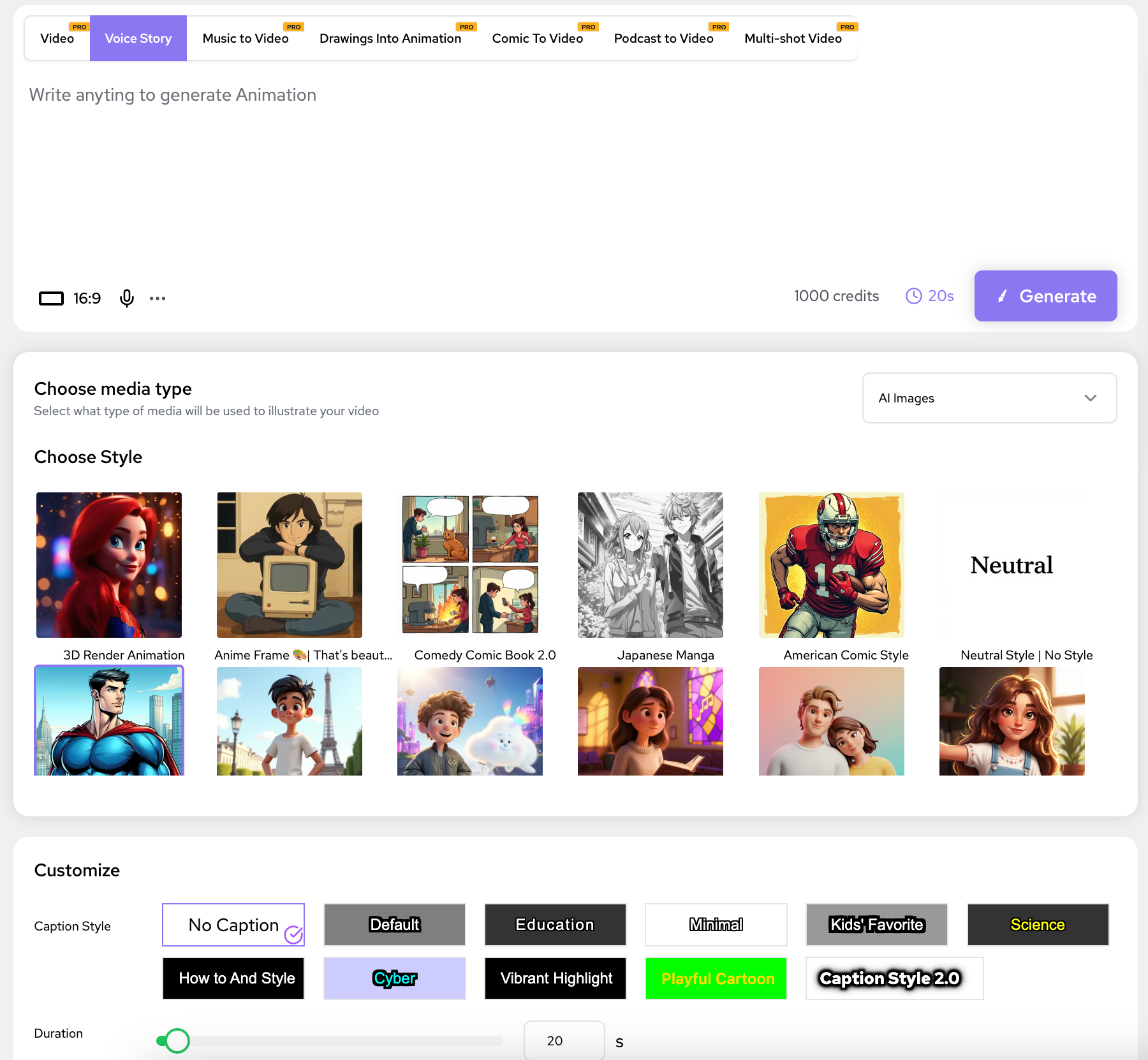1148x1060 pixels.
Task: Choose the Comedy Comic Book 2.0 style
Action: coord(470,565)
